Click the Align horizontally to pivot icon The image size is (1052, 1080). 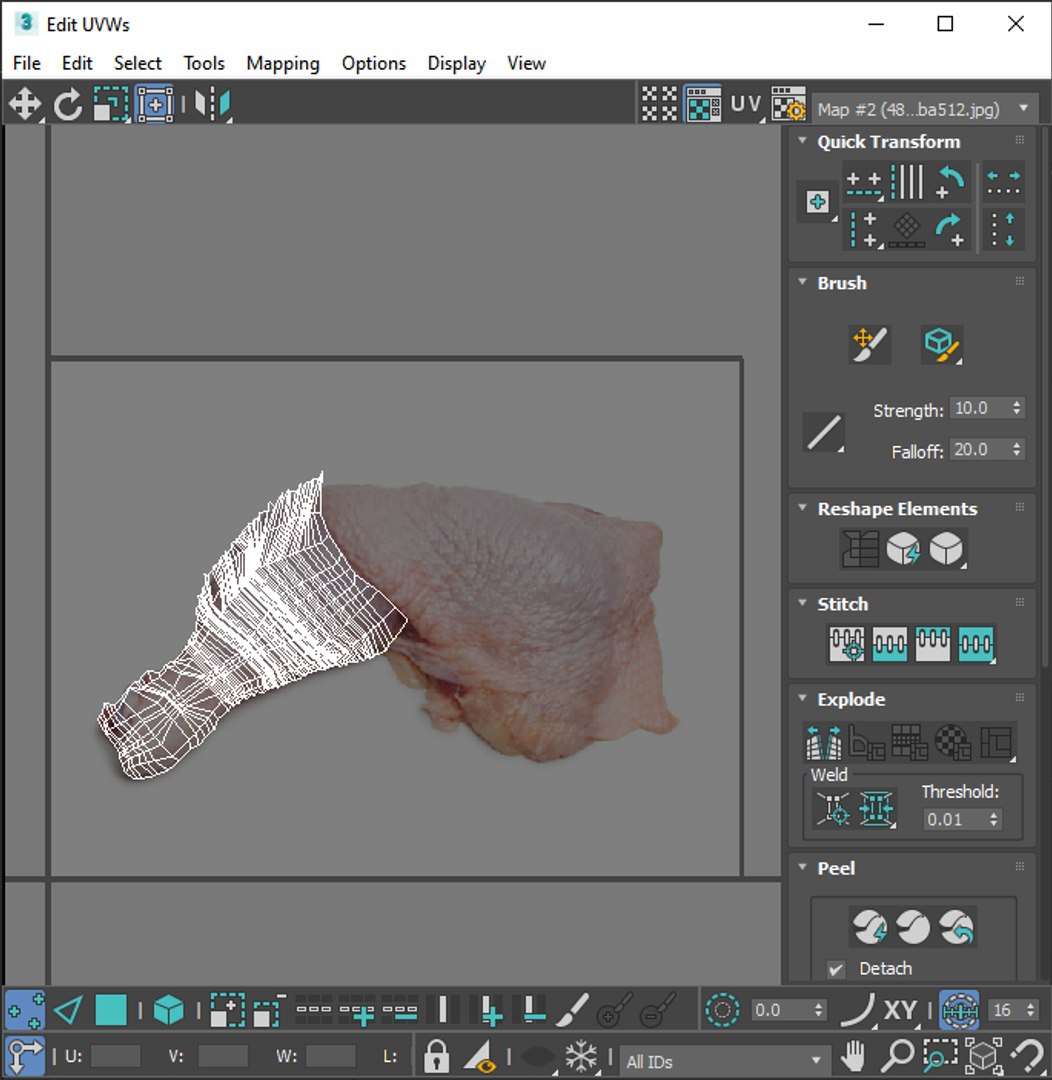[864, 183]
